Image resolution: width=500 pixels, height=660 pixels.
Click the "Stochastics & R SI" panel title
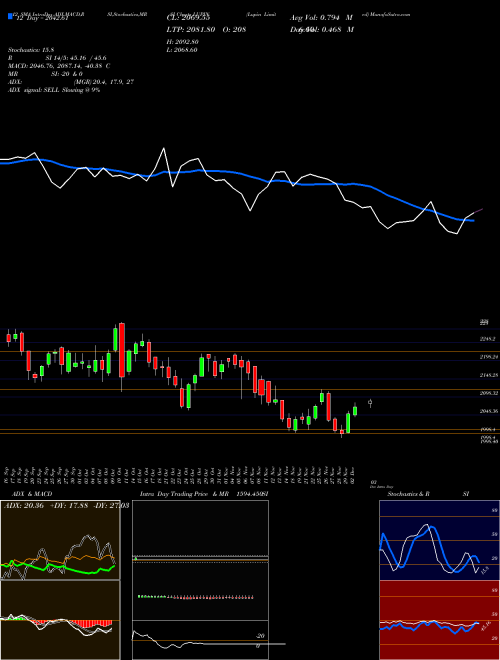428,494
